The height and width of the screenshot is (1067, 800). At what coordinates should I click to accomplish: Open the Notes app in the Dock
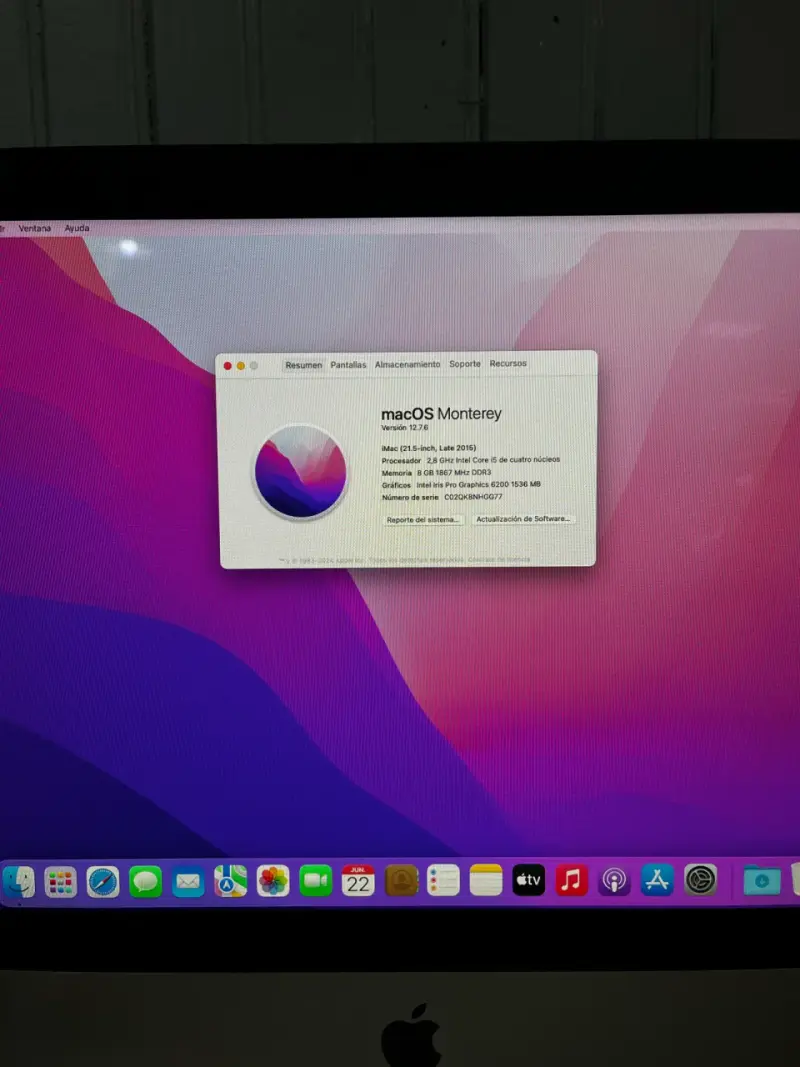[x=486, y=880]
